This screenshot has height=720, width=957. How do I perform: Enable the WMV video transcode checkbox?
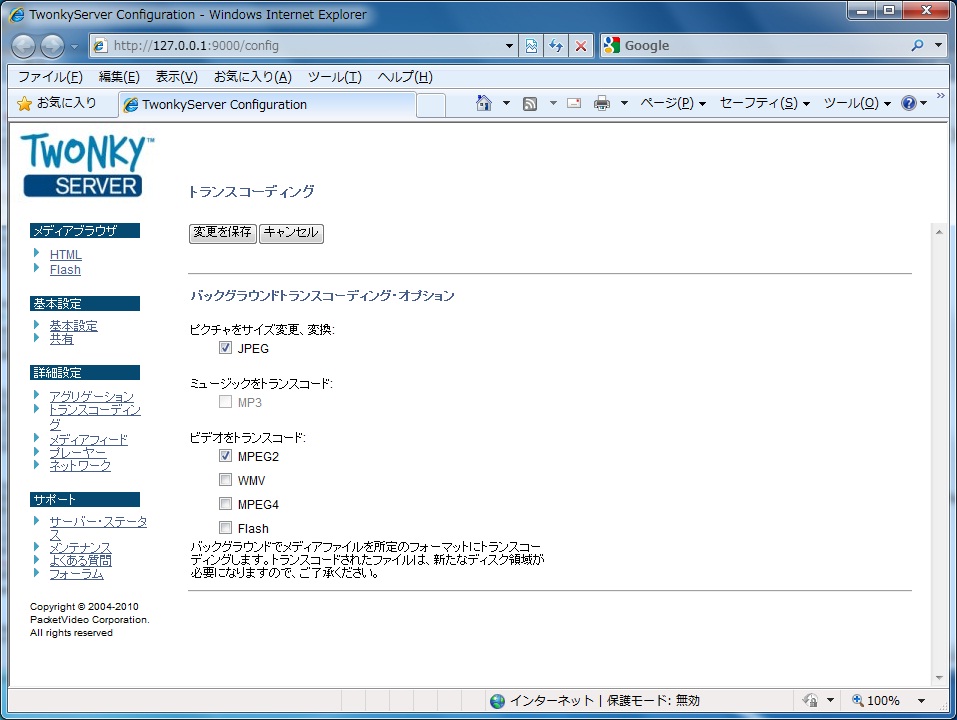(225, 480)
